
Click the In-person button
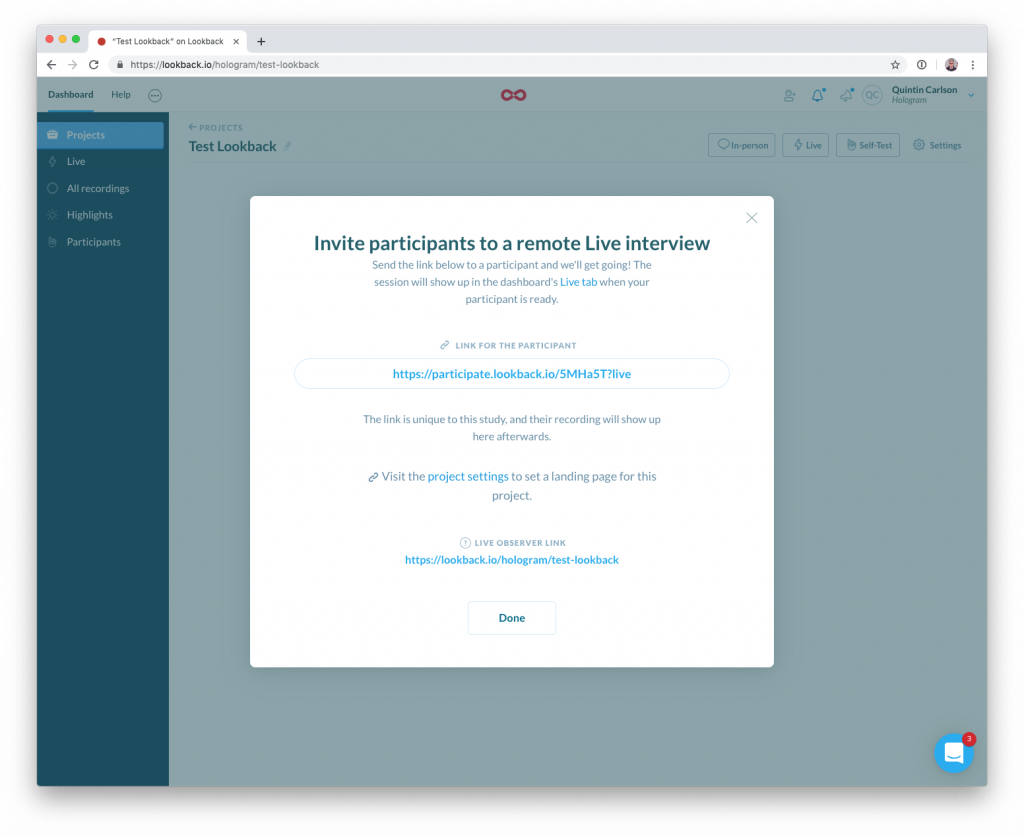tap(742, 145)
